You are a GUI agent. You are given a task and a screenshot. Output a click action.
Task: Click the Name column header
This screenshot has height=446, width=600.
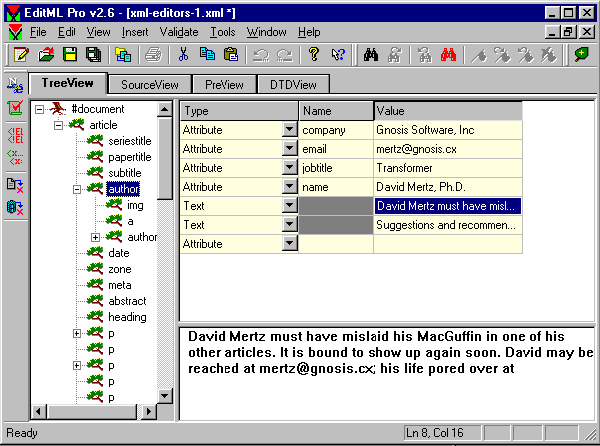[x=336, y=111]
